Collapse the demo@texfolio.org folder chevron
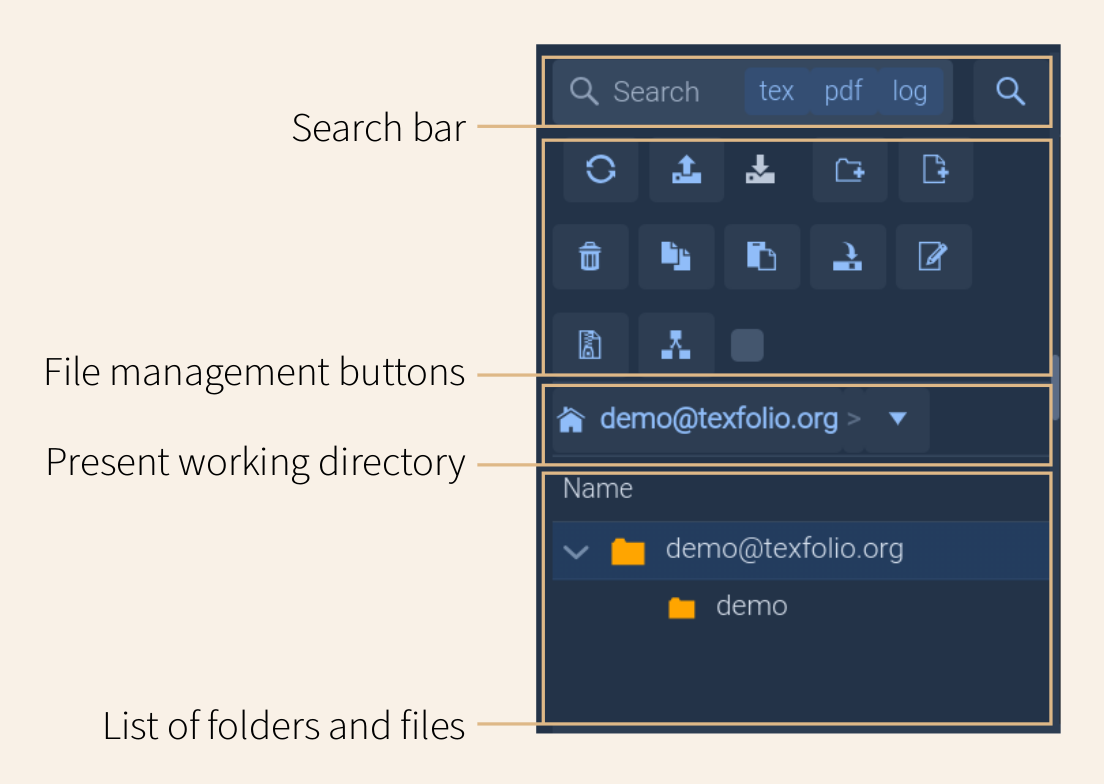This screenshot has height=784, width=1104. point(576,551)
